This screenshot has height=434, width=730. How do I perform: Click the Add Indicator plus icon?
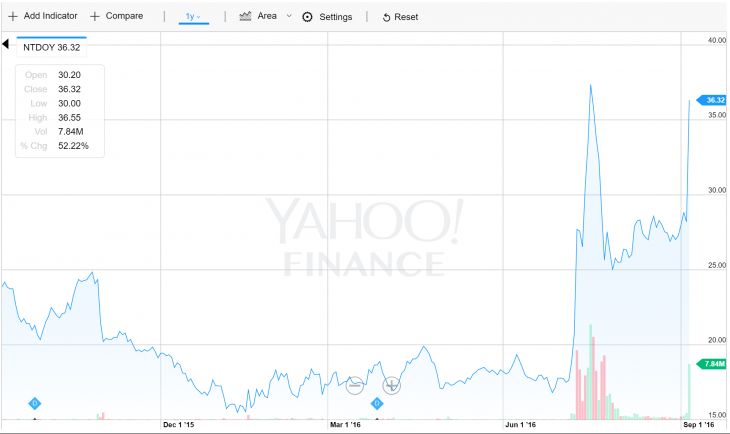(13, 17)
